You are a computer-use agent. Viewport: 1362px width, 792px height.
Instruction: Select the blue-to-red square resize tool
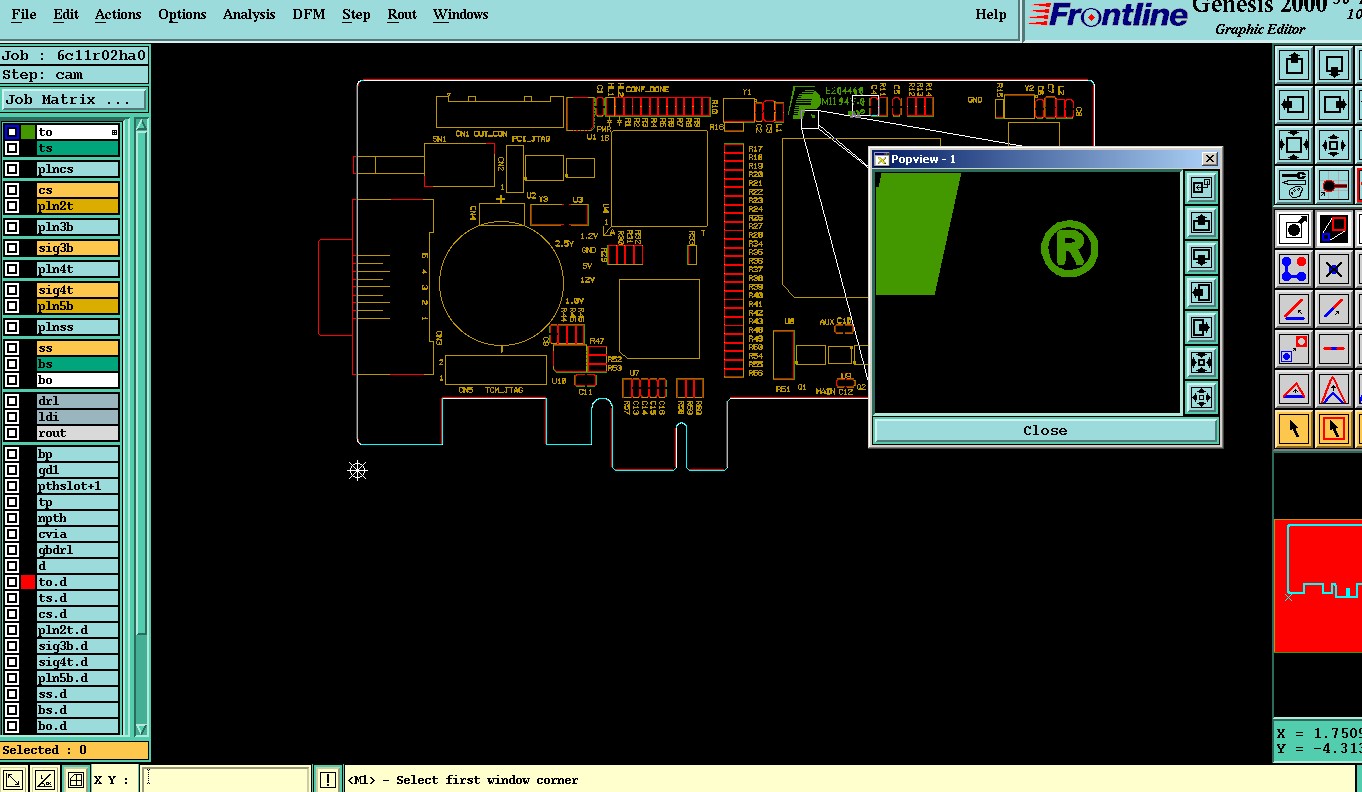(x=1294, y=349)
